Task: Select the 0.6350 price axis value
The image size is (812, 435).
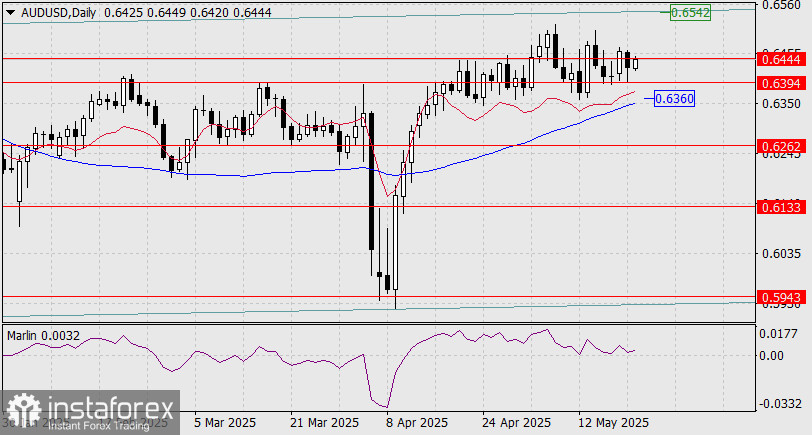Action: [x=781, y=104]
